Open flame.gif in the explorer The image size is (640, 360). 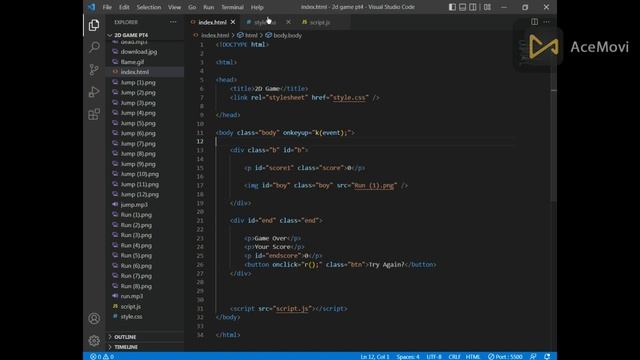[132, 62]
